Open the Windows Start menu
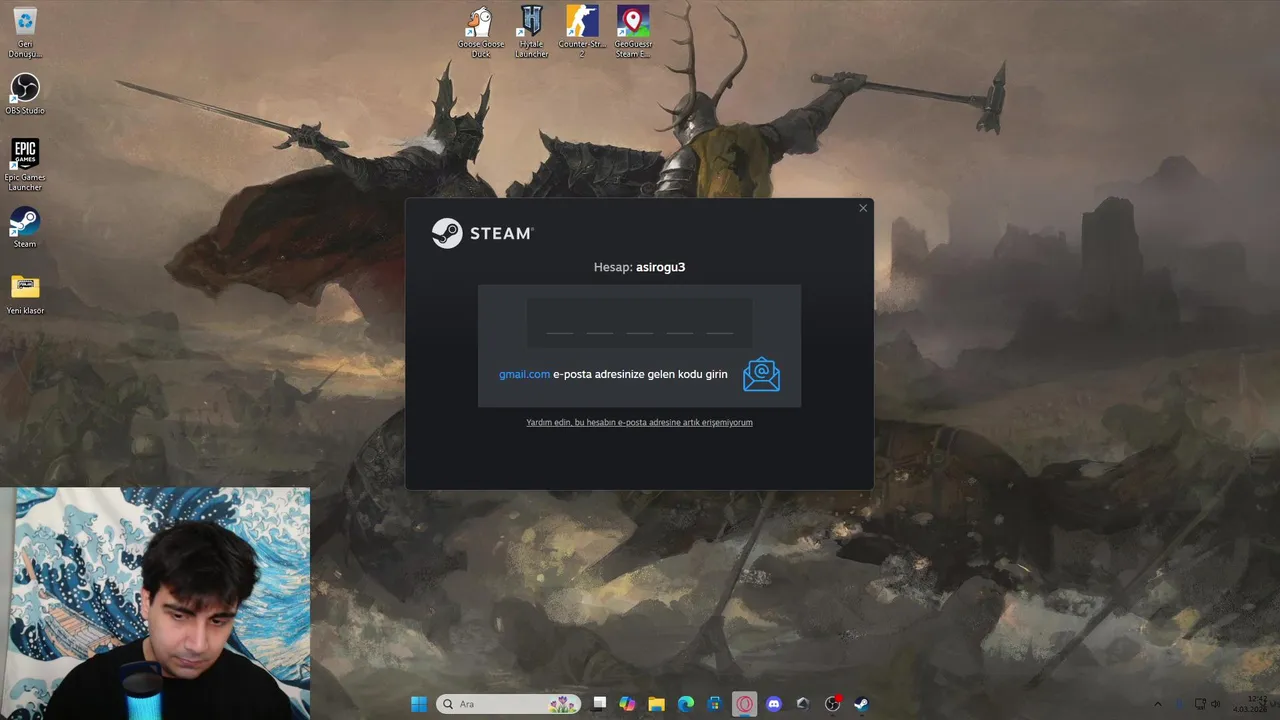The height and width of the screenshot is (720, 1280). point(419,704)
